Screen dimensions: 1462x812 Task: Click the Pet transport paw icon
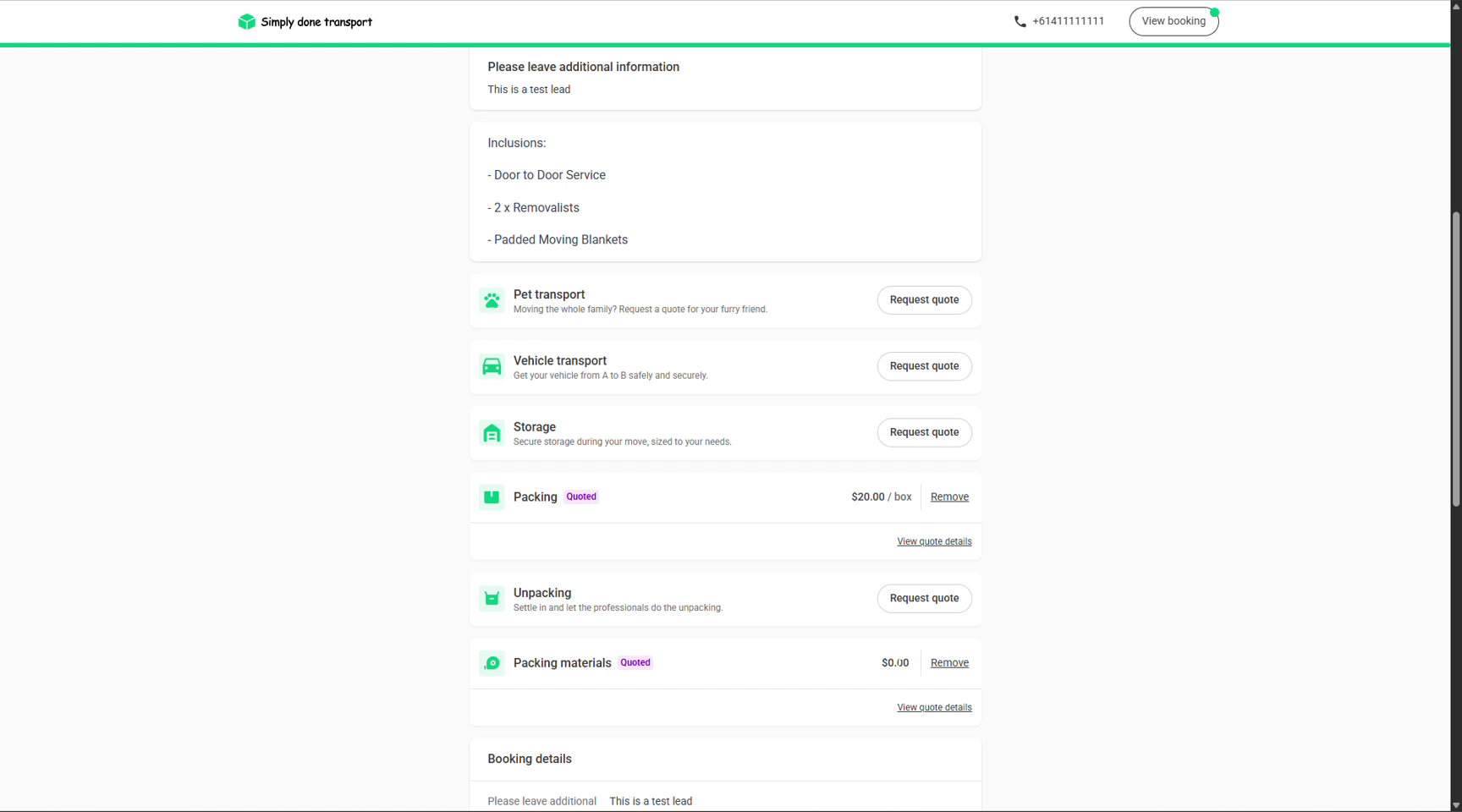coord(492,300)
